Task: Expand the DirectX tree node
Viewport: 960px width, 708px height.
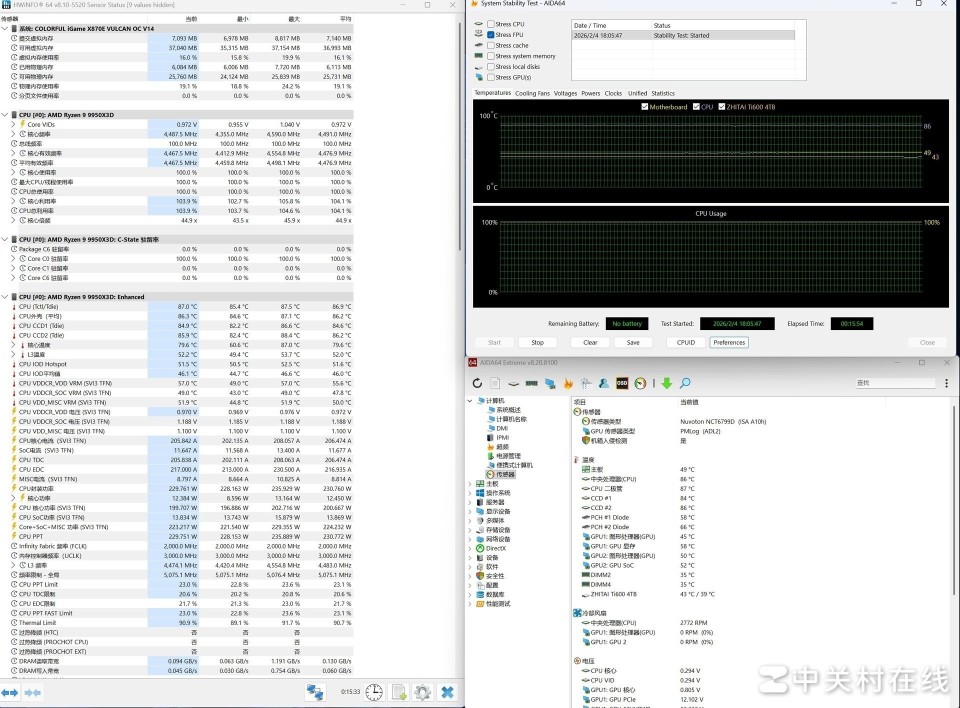Action: click(x=471, y=548)
